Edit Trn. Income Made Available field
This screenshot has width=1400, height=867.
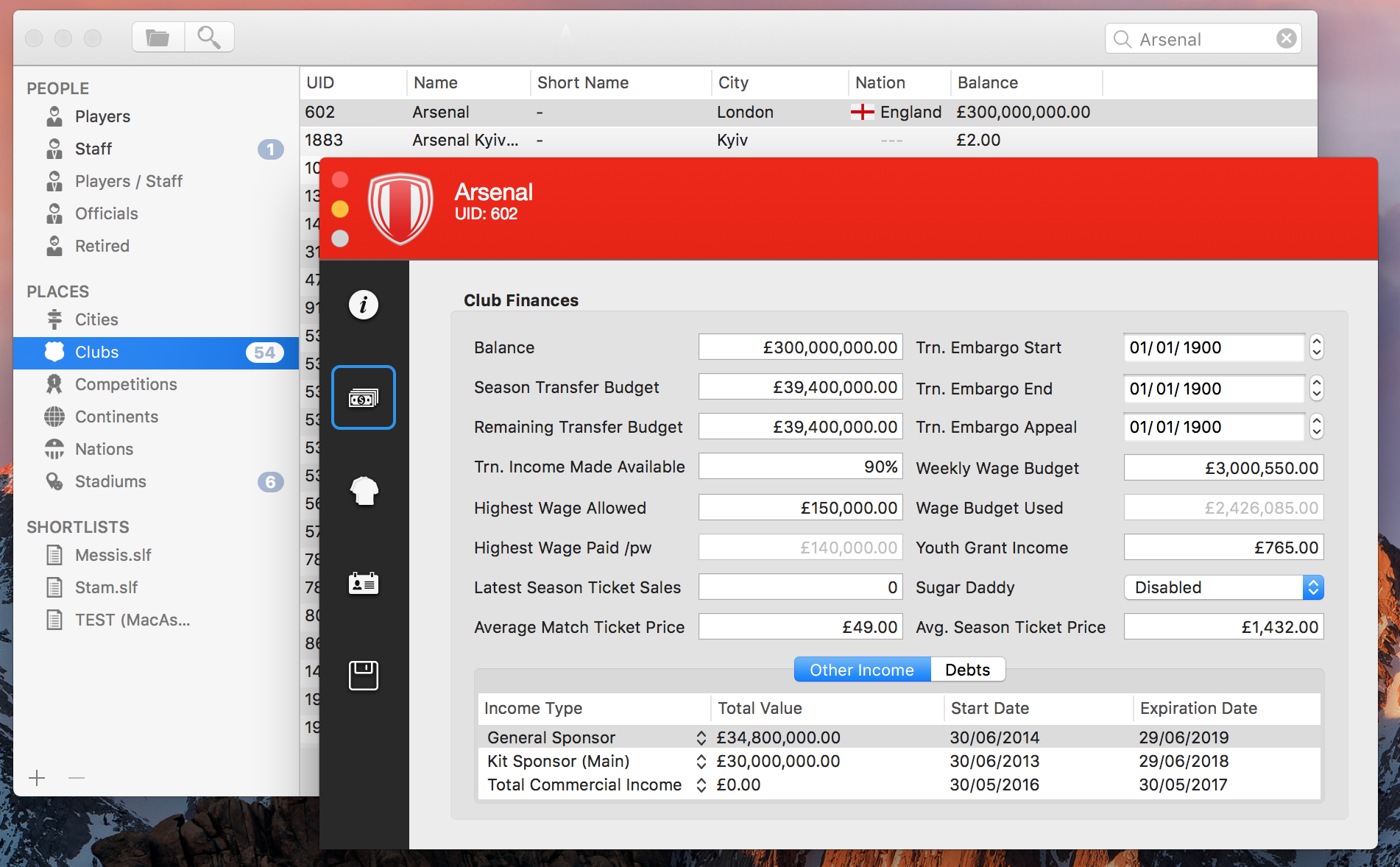coord(800,467)
